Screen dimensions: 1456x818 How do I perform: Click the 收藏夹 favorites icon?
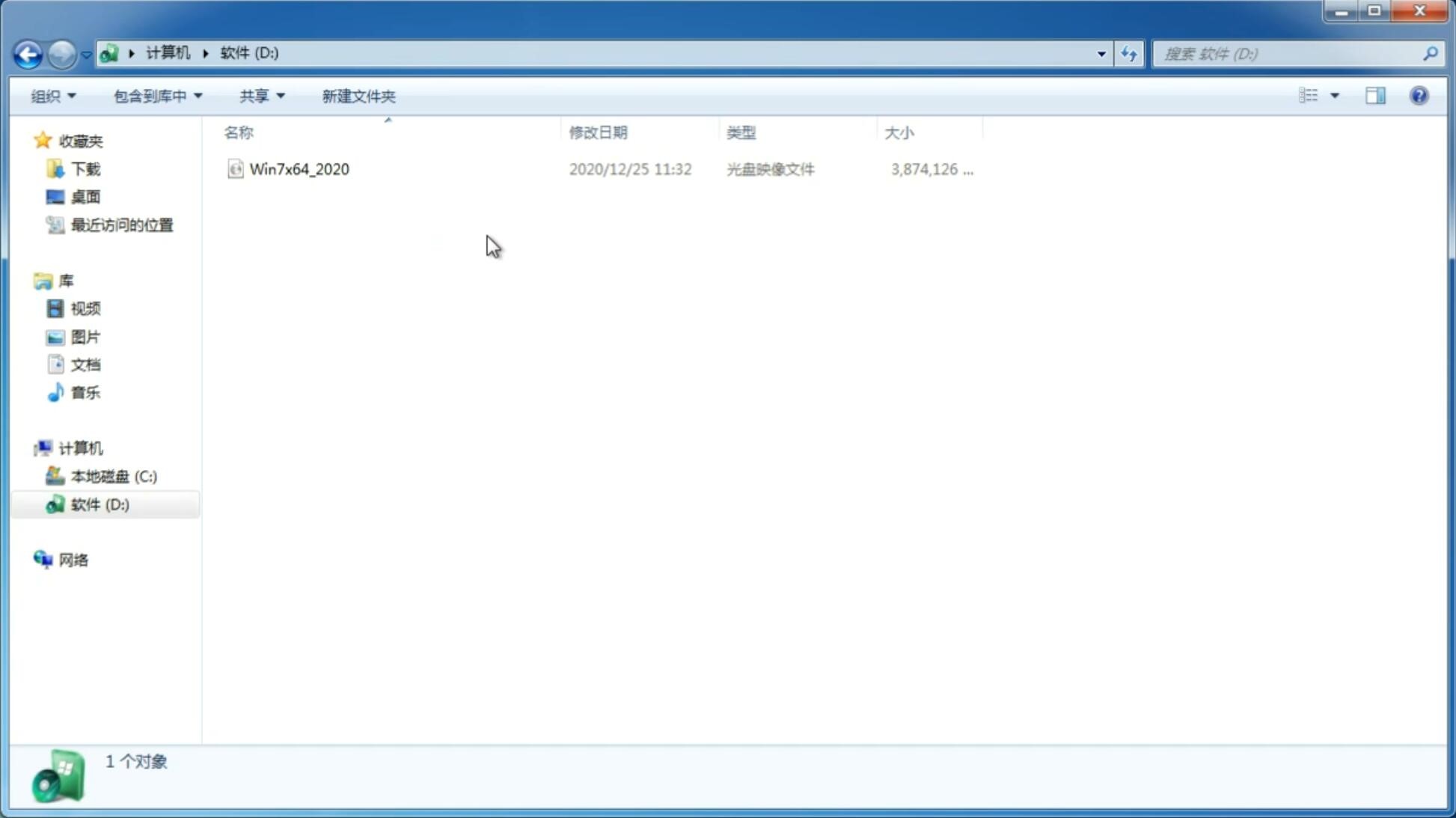(x=43, y=140)
